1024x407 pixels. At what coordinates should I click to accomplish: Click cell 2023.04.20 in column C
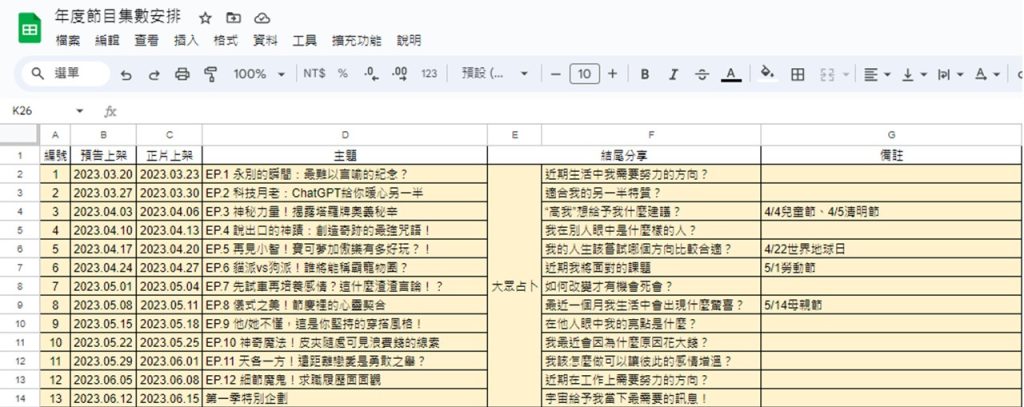coord(169,249)
